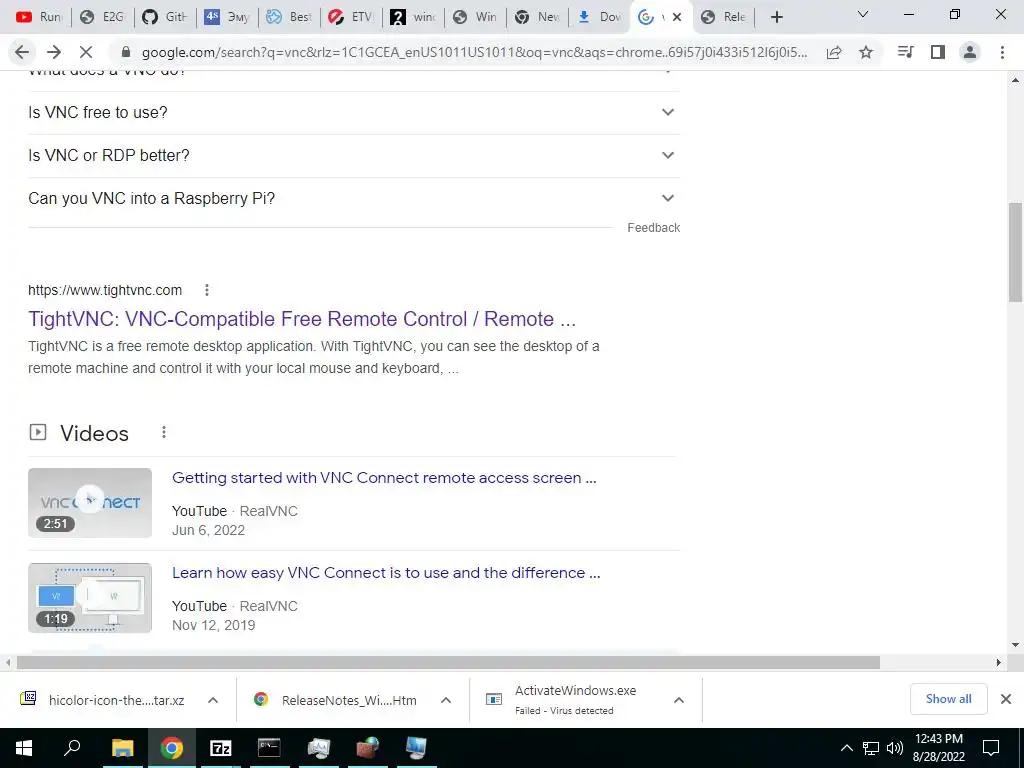The height and width of the screenshot is (768, 1024).
Task: Go back to the previous page
Action: [x=22, y=52]
